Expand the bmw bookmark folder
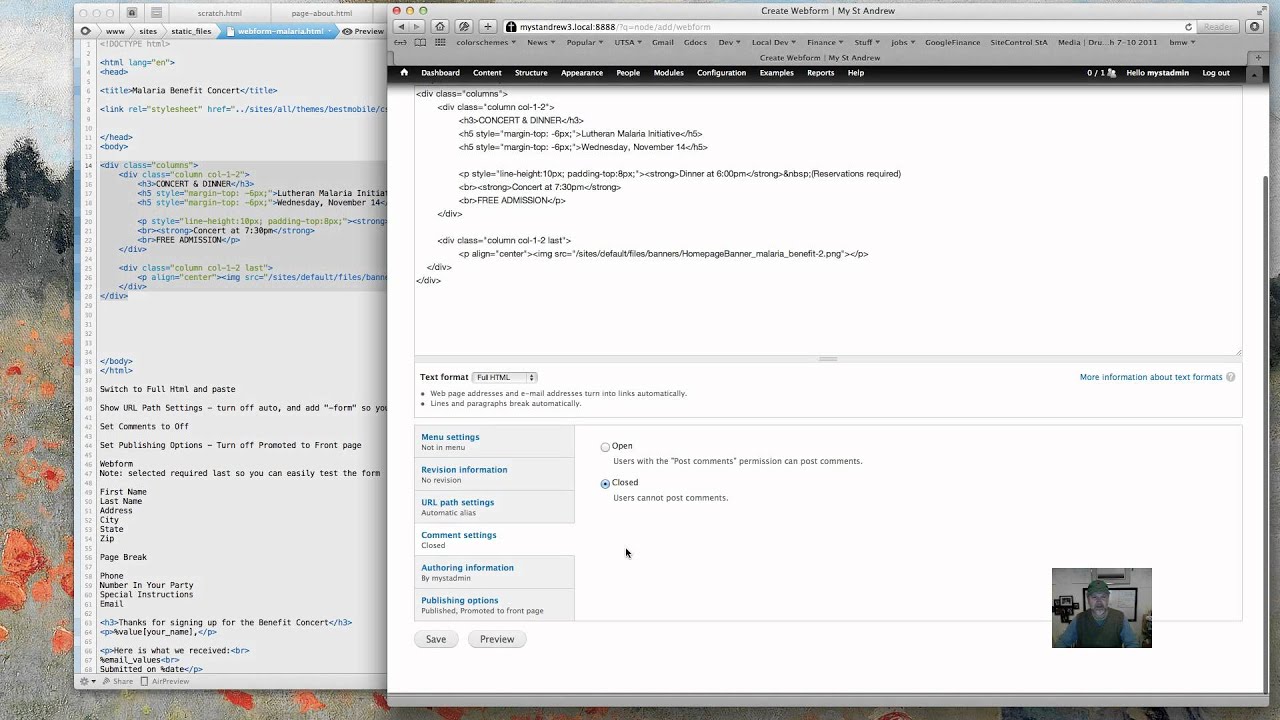Image resolution: width=1280 pixels, height=720 pixels. (x=1182, y=43)
